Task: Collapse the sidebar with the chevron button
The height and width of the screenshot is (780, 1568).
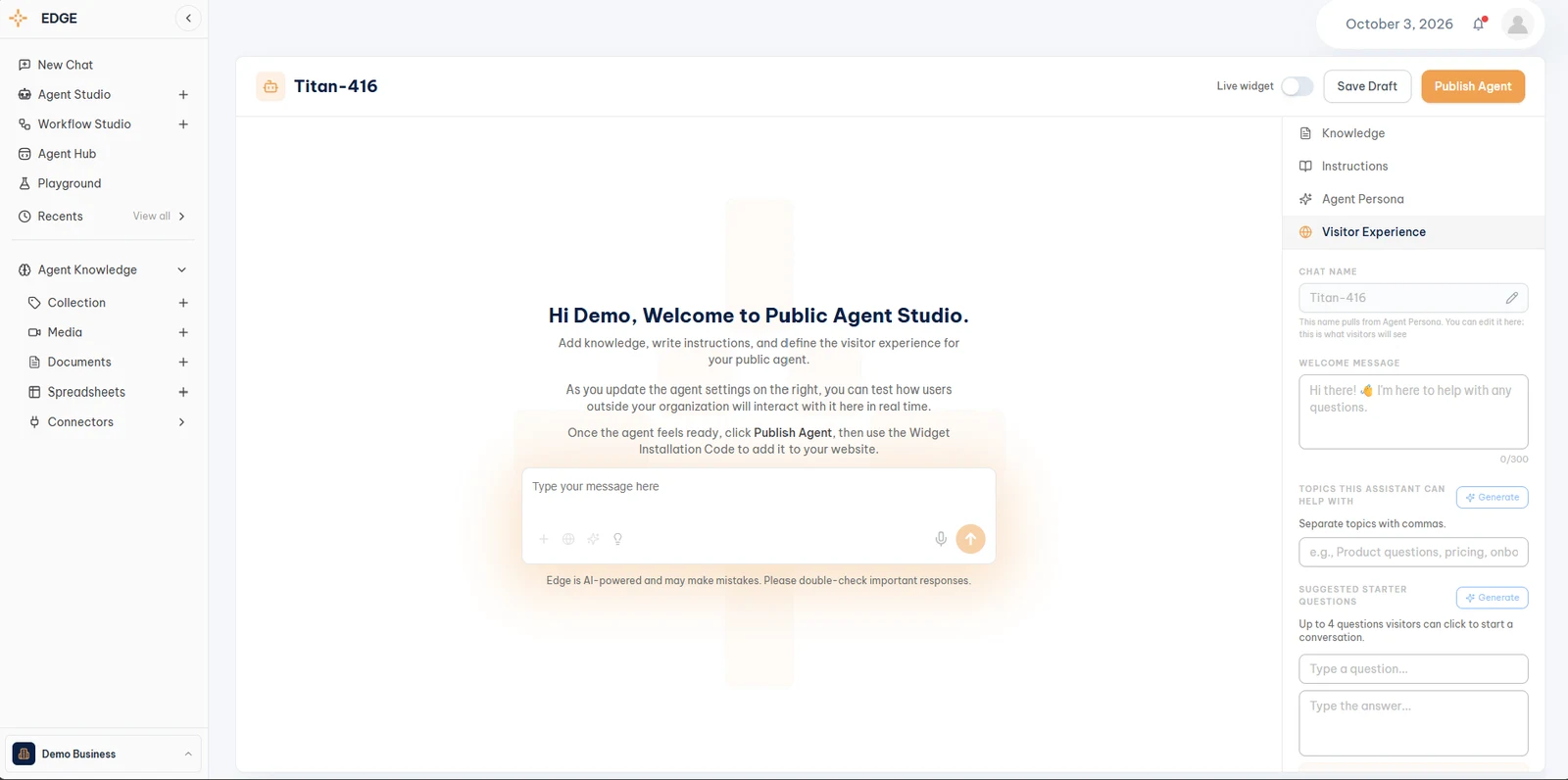Action: (x=188, y=19)
